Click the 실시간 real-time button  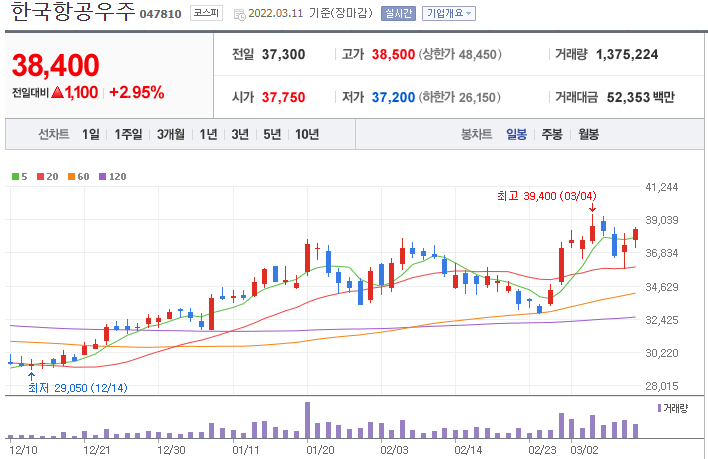[398, 14]
